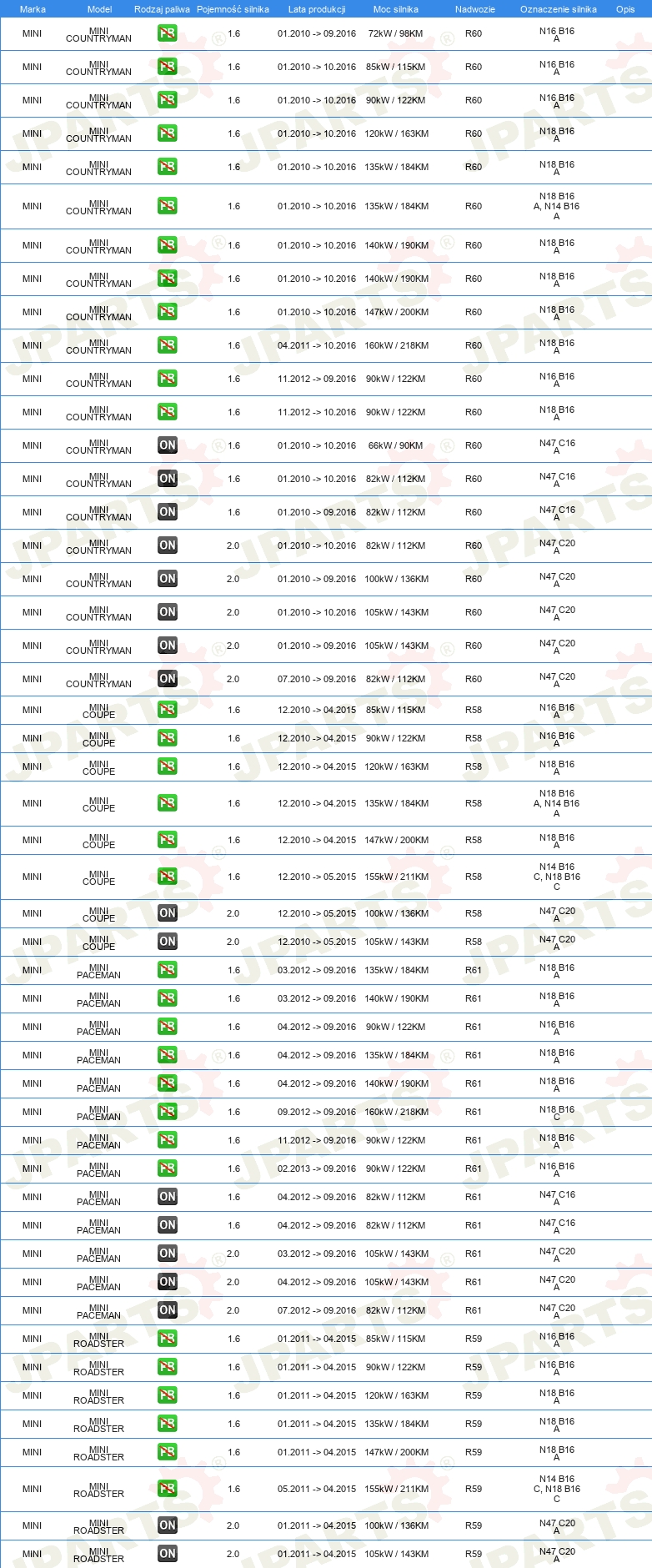Select the Nadwozie column header
Screen dimensions: 652x1568
click(x=475, y=9)
